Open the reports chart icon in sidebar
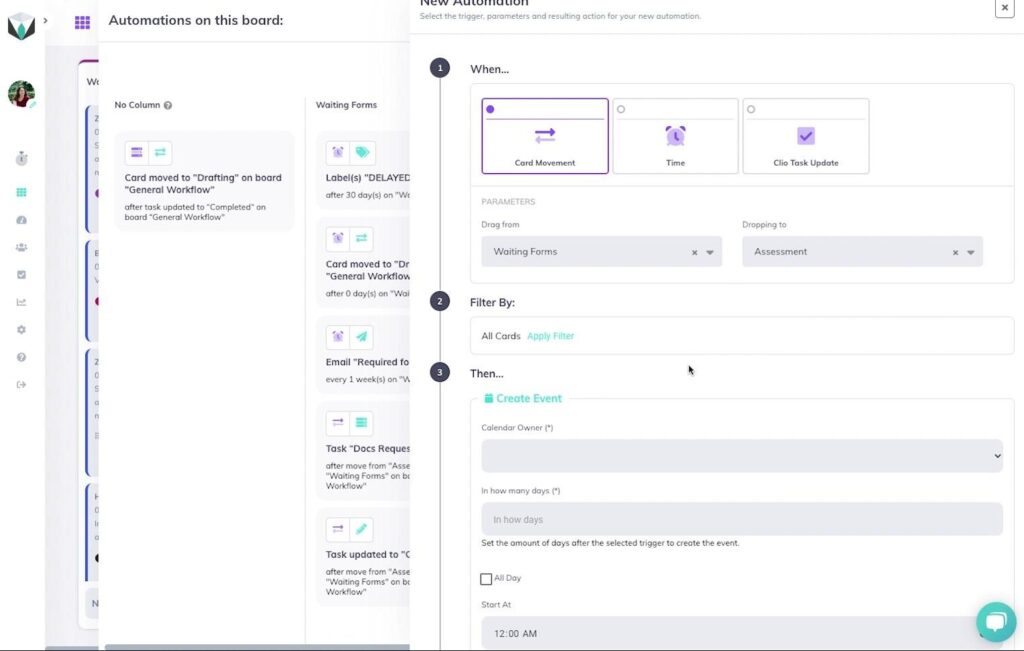 20,301
